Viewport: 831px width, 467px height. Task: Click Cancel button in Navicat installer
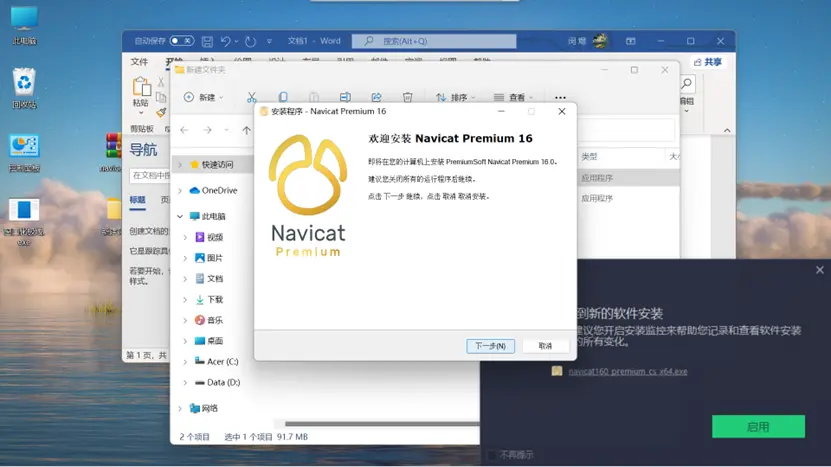point(545,346)
